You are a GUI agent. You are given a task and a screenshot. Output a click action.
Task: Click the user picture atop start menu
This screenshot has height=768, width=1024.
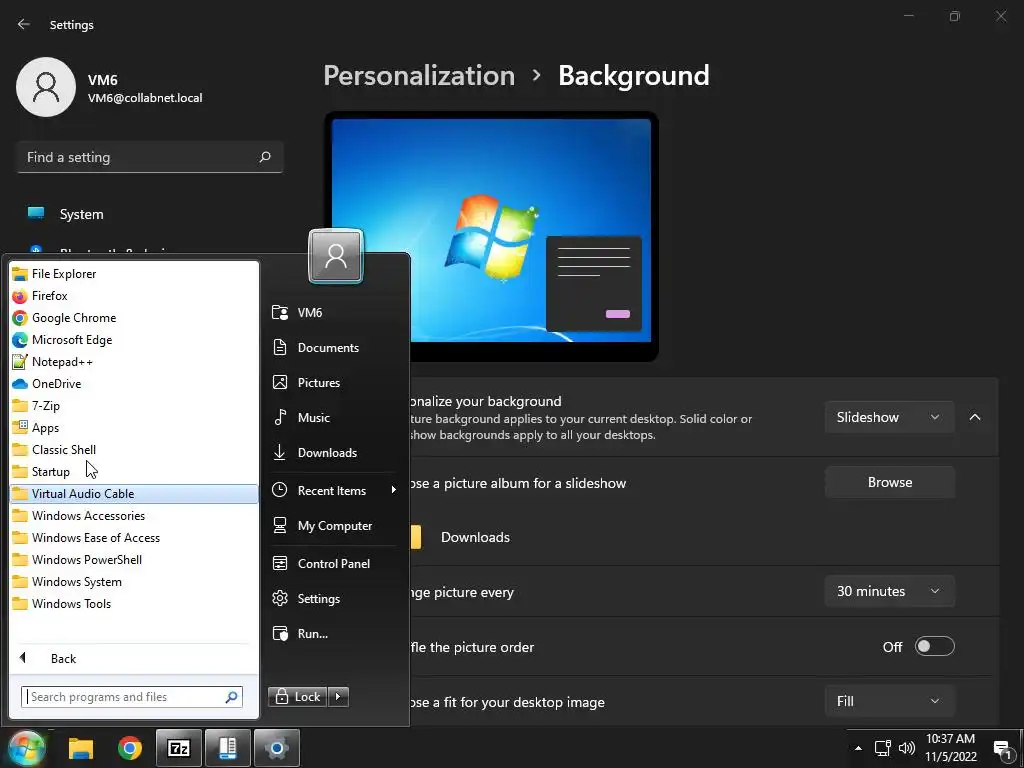(336, 256)
